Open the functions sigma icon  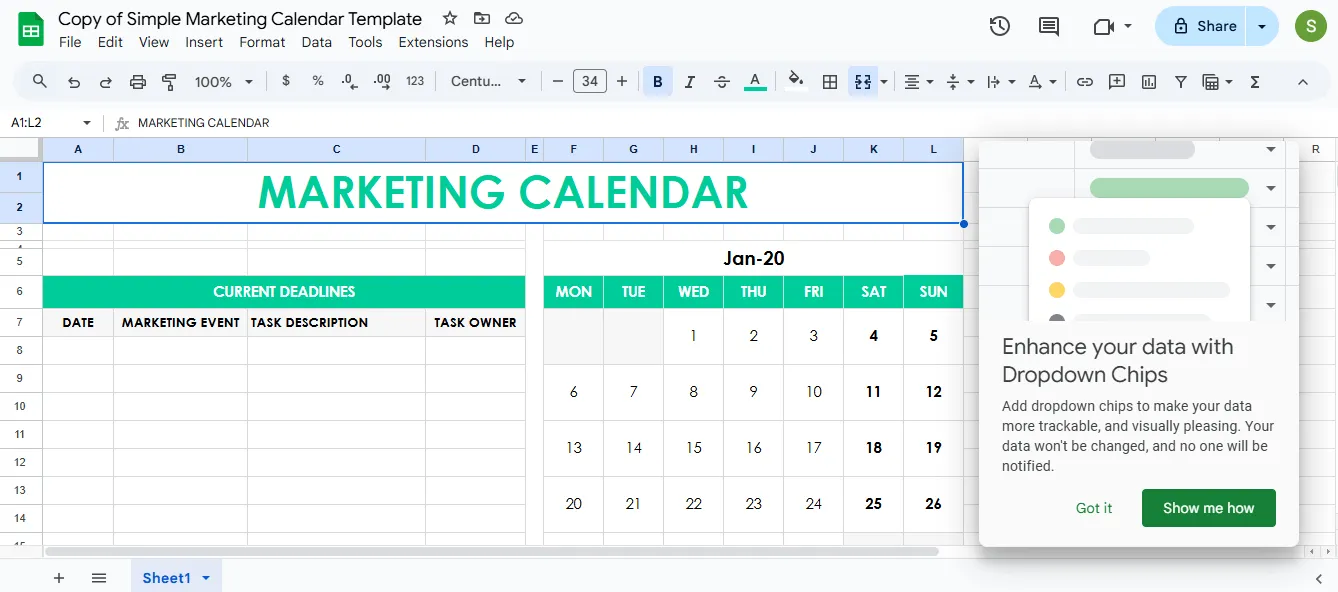tap(1255, 82)
